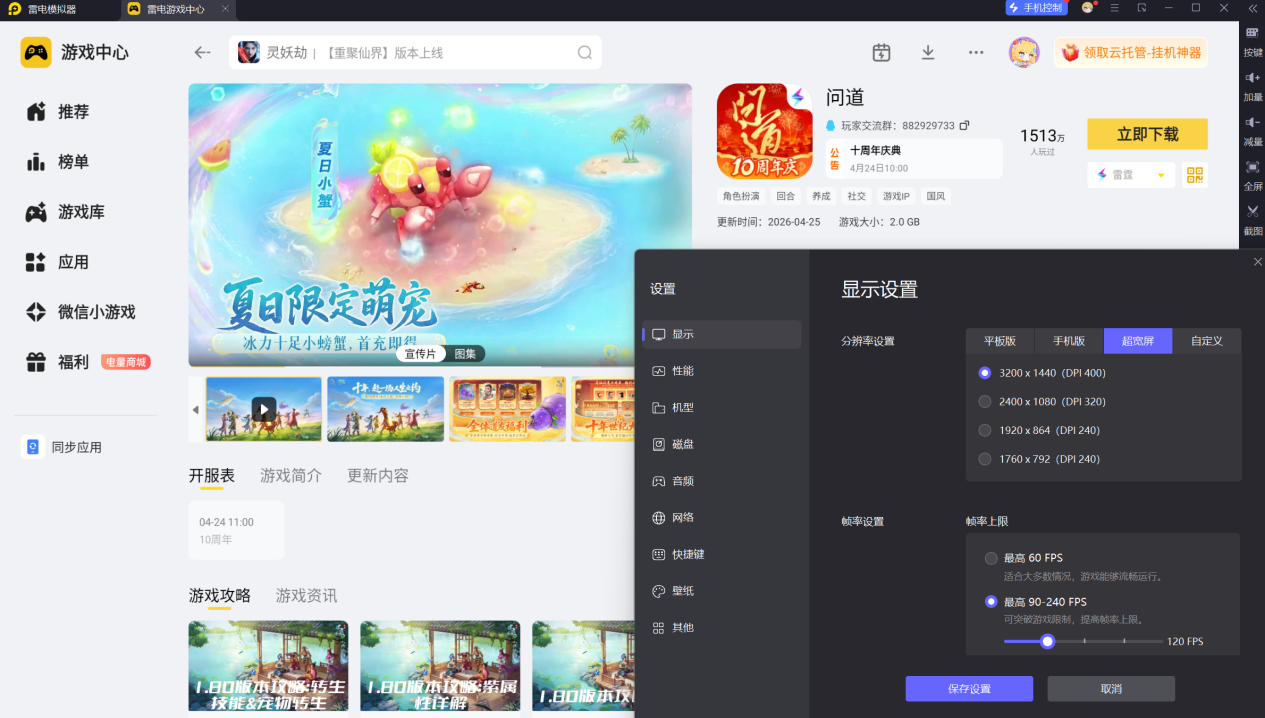Viewport: 1265px width, 718px height.
Task: Click 保存设置 save settings button
Action: [x=969, y=689]
